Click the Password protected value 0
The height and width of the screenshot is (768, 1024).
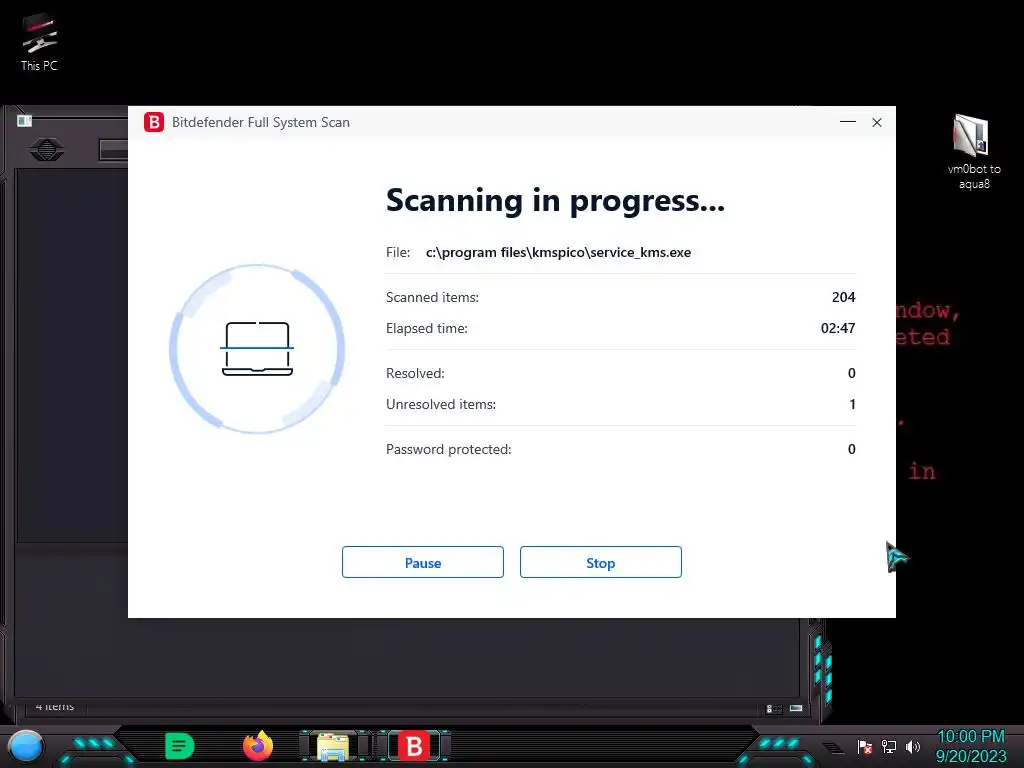pos(852,449)
